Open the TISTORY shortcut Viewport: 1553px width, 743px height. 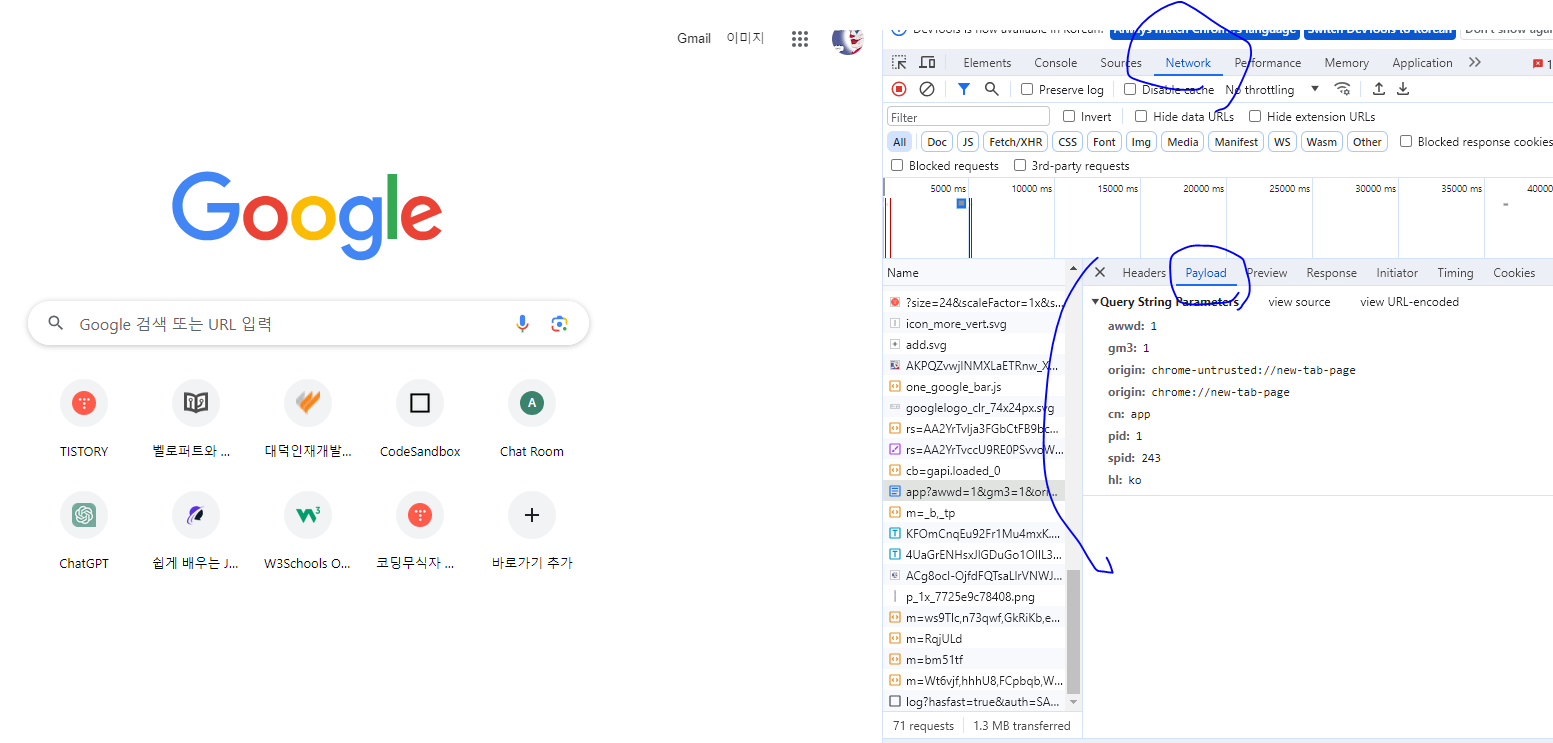84,420
